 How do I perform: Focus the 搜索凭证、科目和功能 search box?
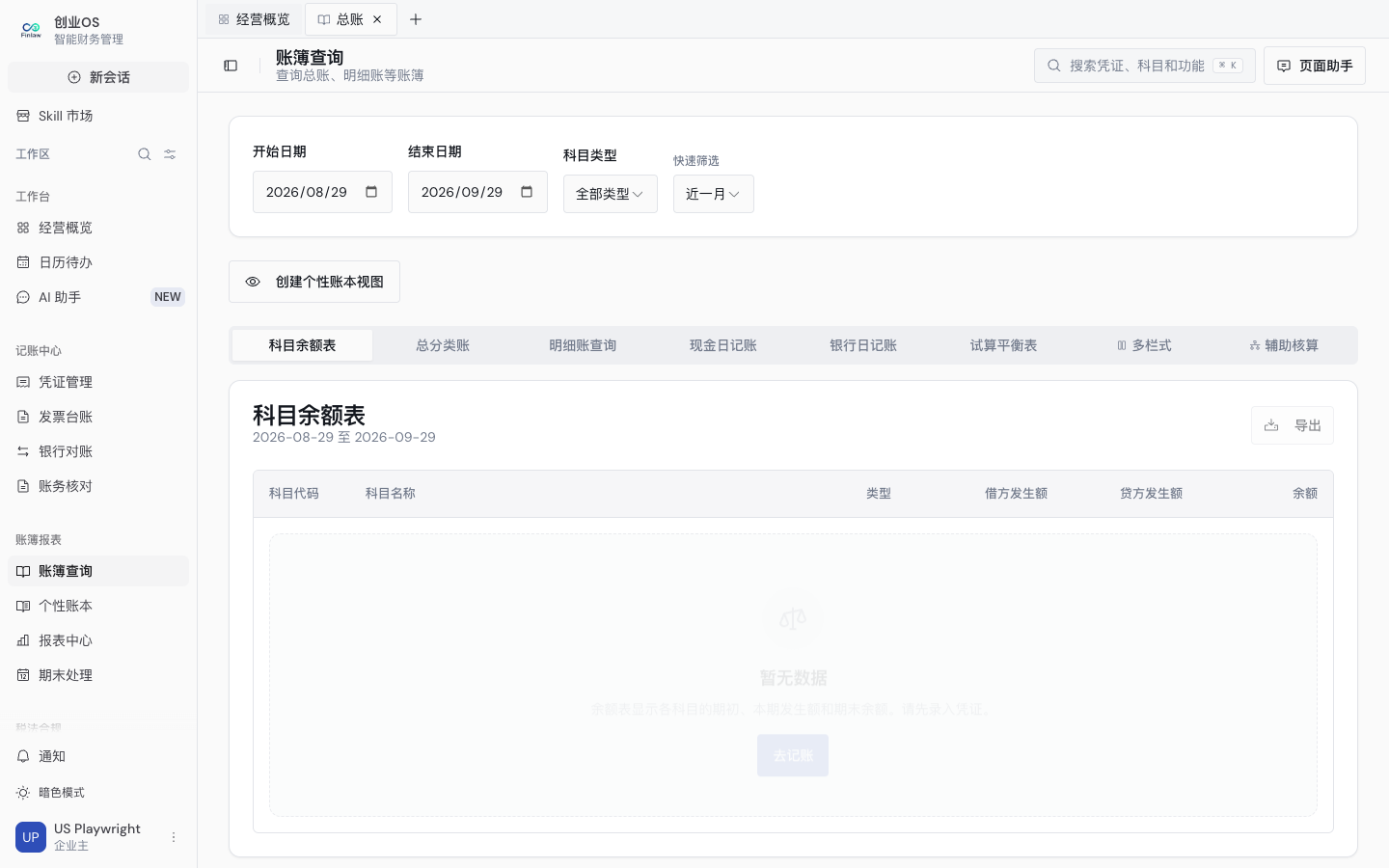click(x=1145, y=66)
